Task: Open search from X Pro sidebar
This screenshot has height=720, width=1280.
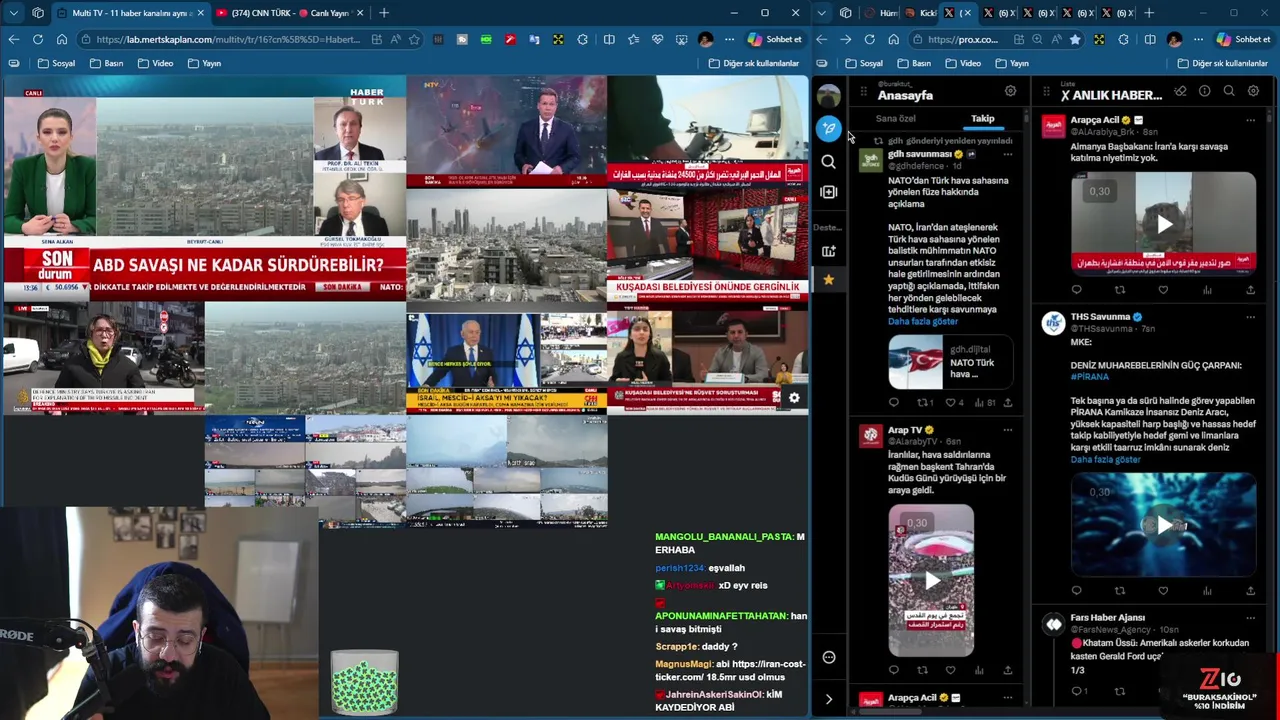Action: 828,161
